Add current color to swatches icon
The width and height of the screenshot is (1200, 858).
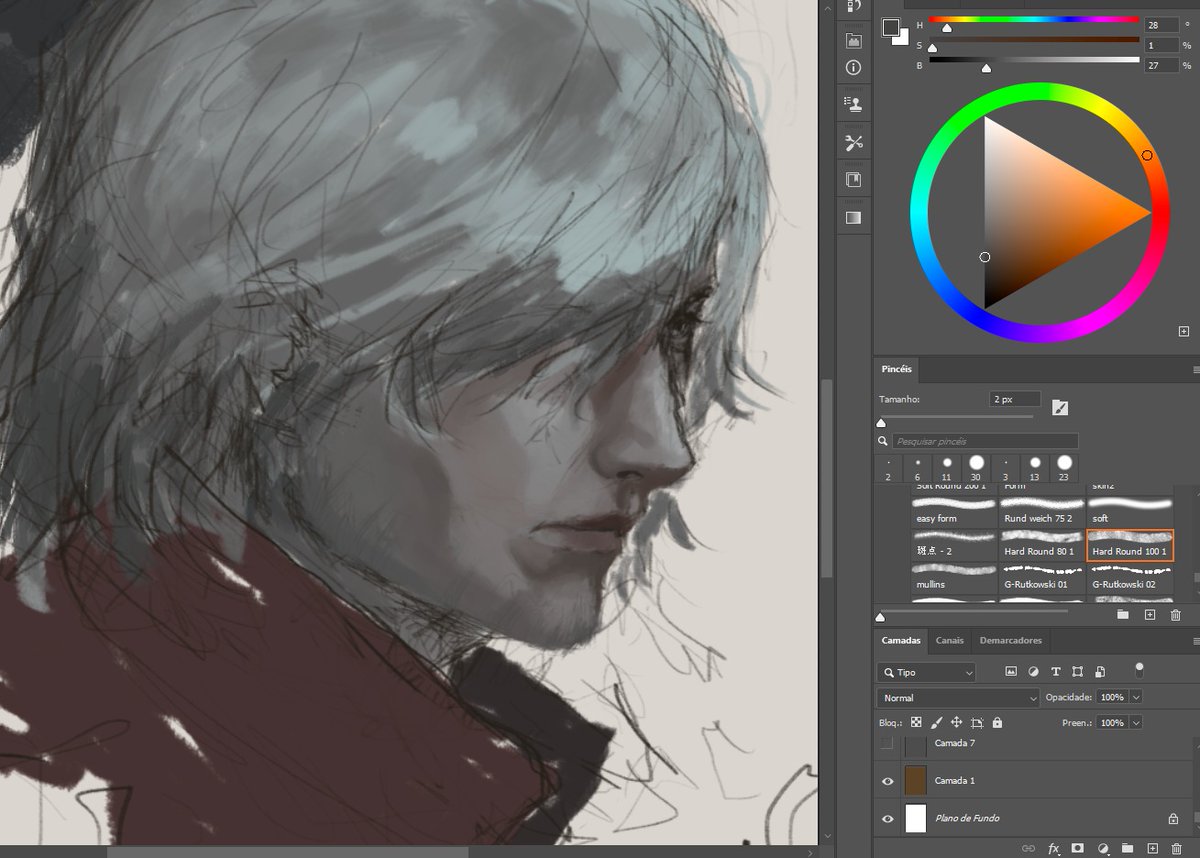click(x=1184, y=331)
